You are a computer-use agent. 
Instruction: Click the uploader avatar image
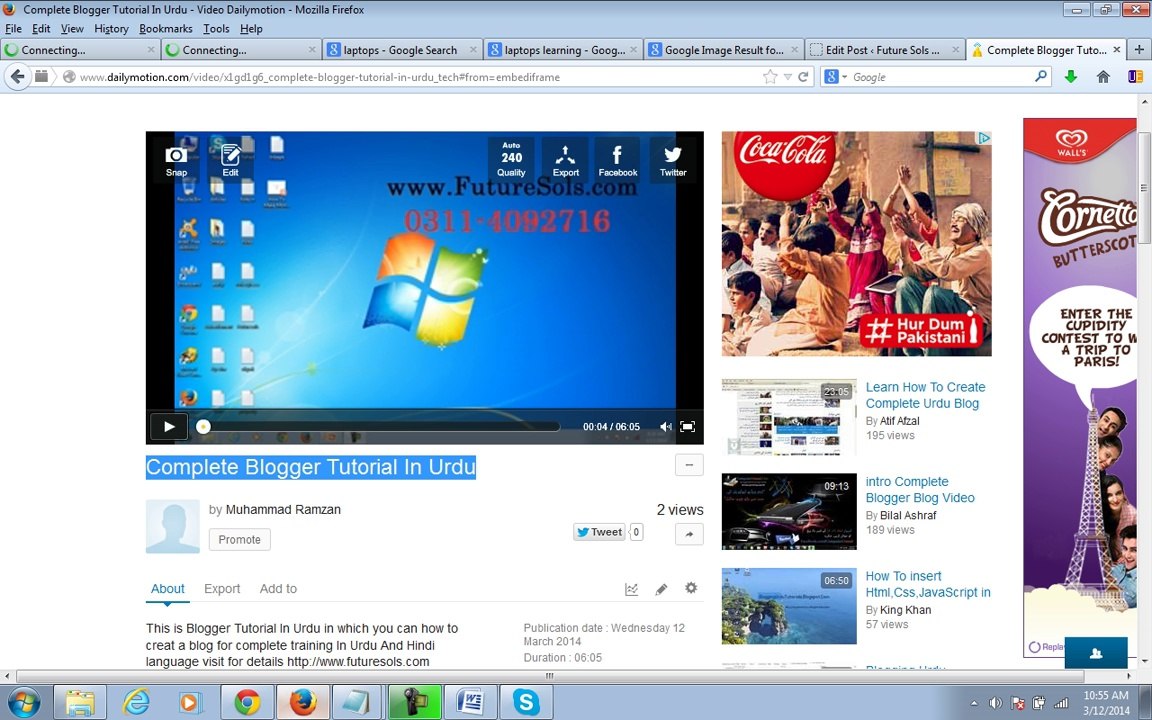click(173, 526)
